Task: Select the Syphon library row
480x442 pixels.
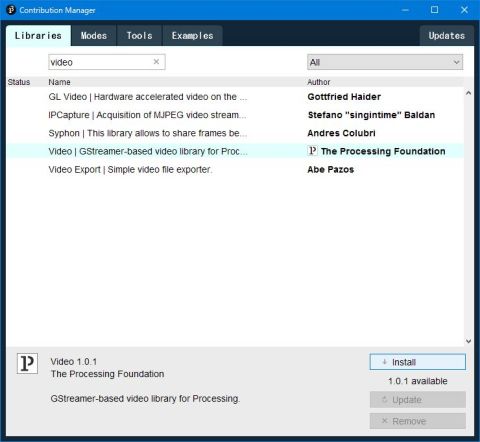Action: point(235,133)
